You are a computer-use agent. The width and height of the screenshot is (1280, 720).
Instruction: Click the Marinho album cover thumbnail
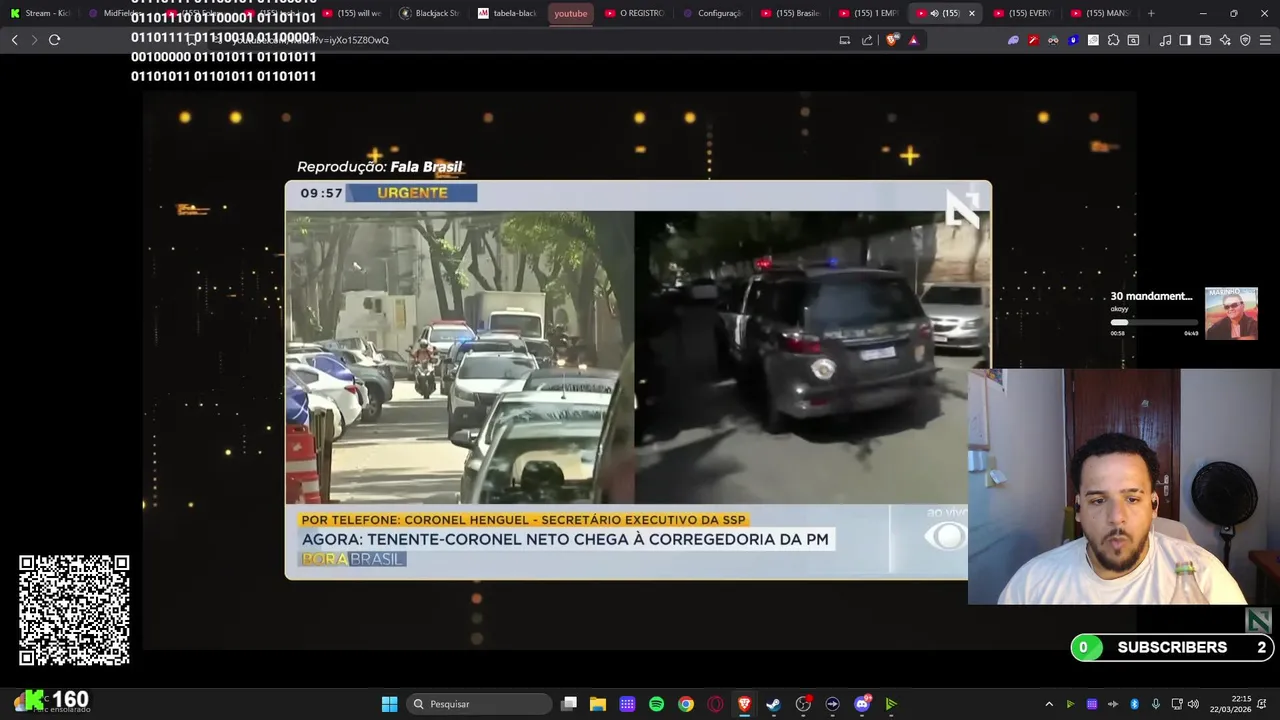(1231, 314)
